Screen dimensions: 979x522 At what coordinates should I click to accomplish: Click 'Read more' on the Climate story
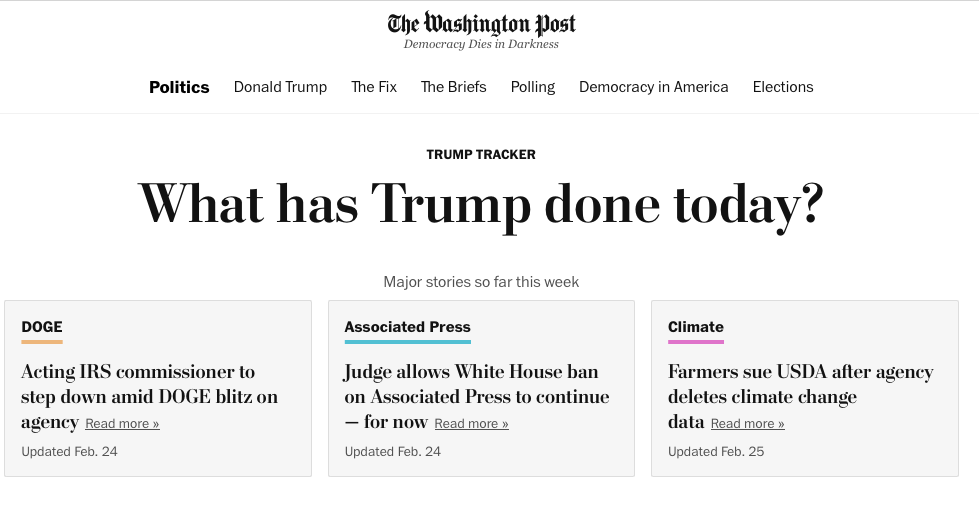[x=747, y=424]
